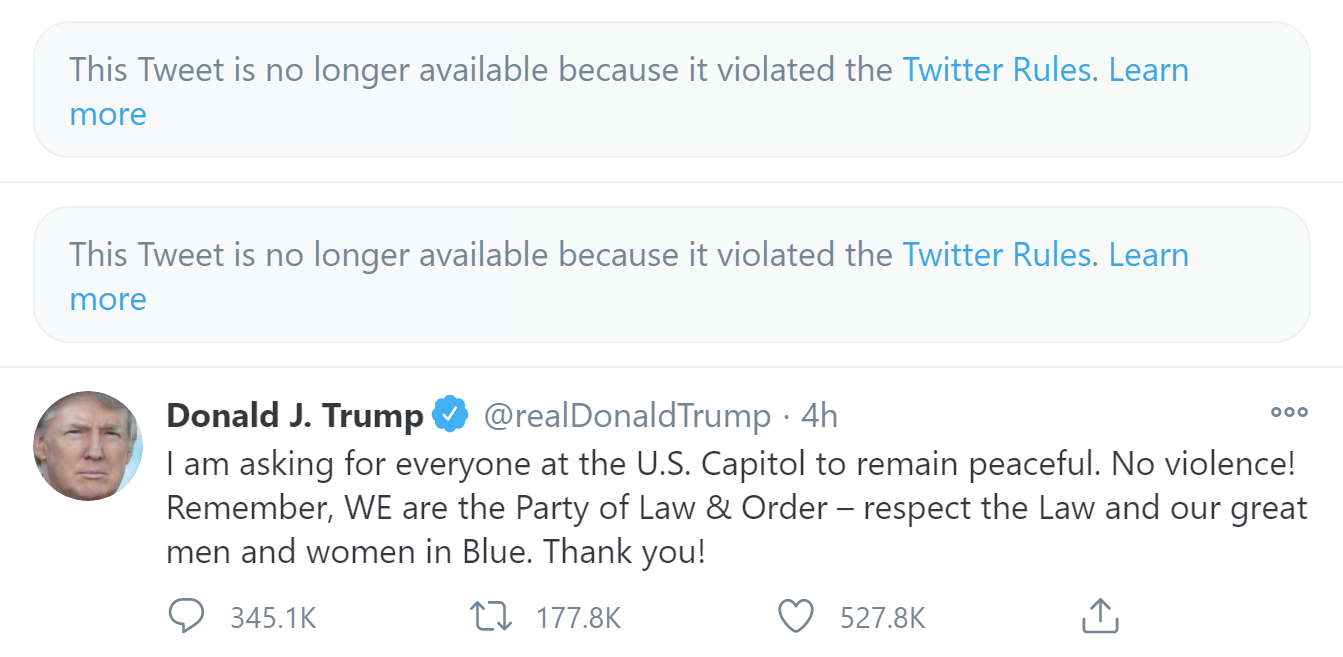Open the tweet's three-dot more options menu
1343x657 pixels.
pyautogui.click(x=1288, y=411)
